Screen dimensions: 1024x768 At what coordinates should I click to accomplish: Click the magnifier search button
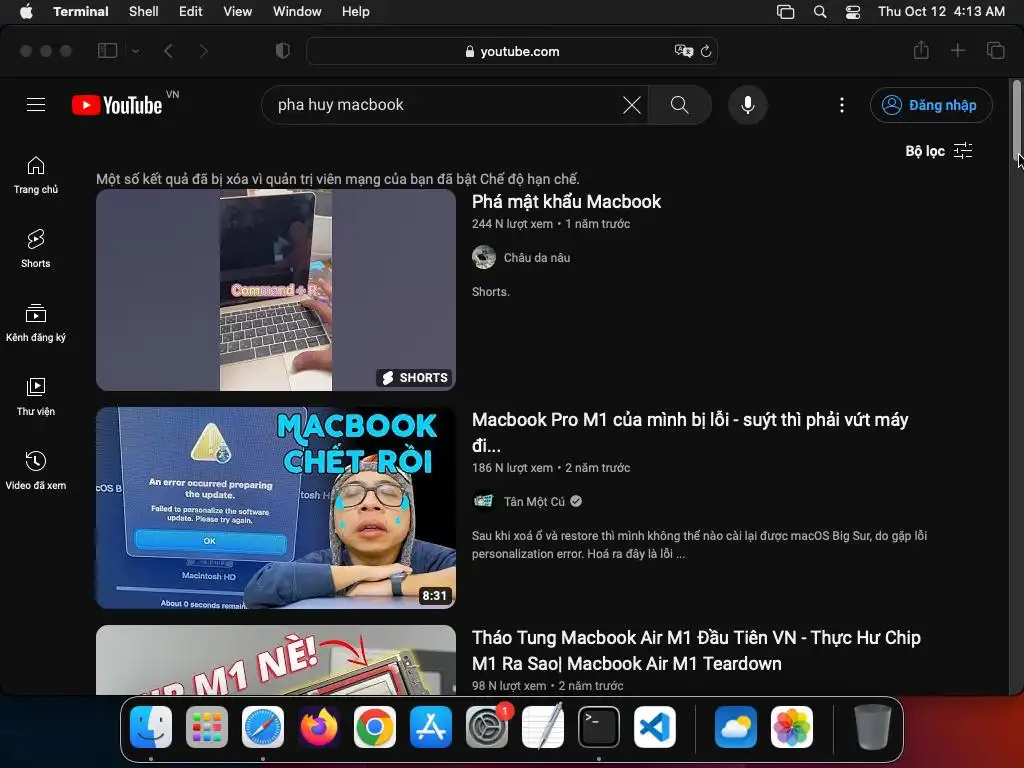pyautogui.click(x=679, y=104)
